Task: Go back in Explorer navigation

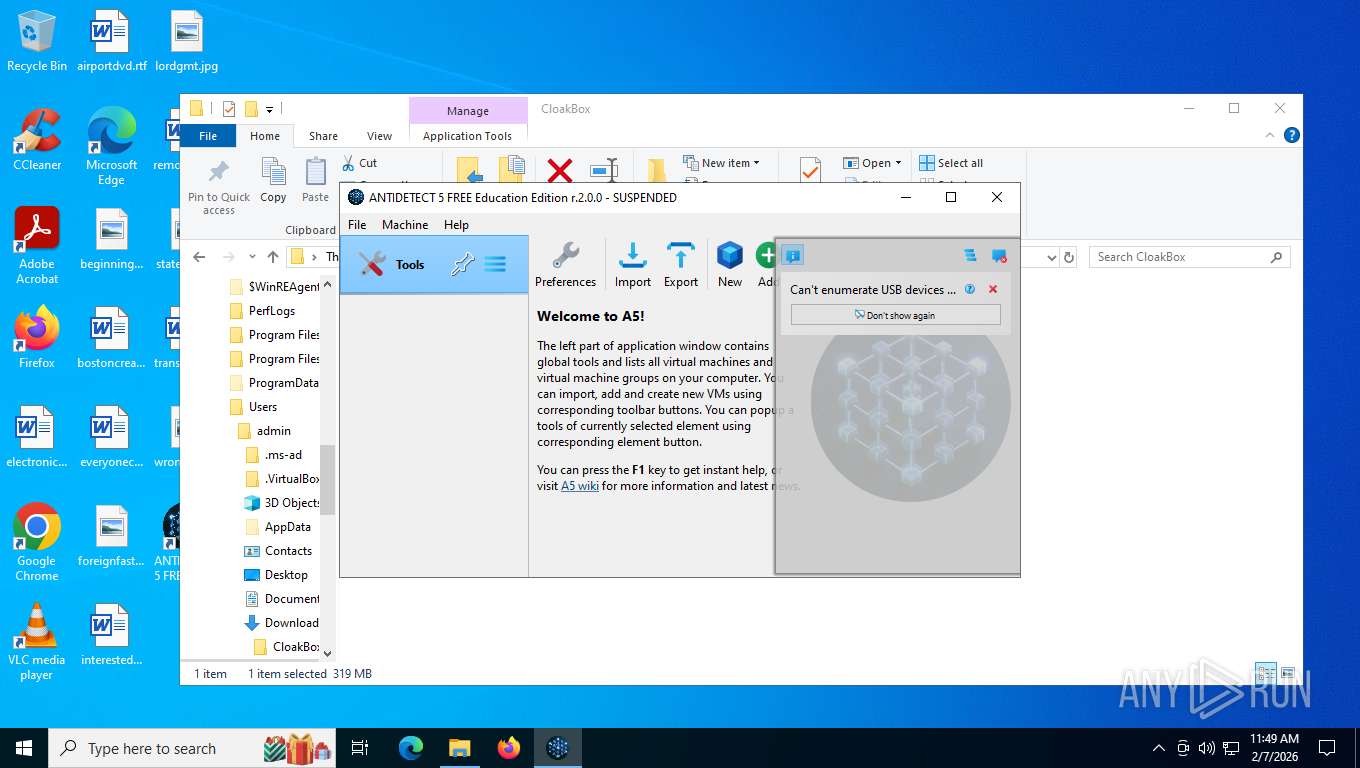Action: [x=199, y=257]
